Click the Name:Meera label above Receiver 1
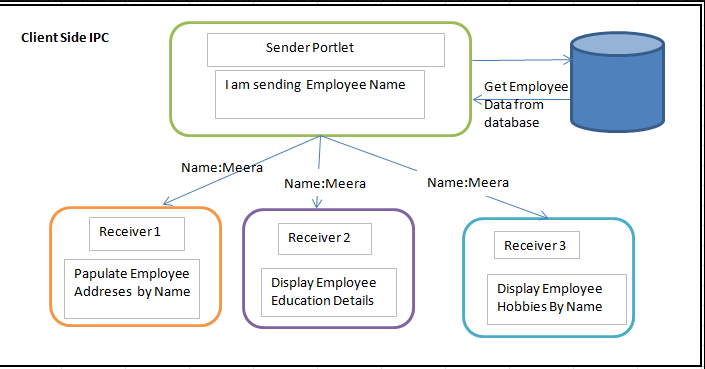 pos(222,168)
